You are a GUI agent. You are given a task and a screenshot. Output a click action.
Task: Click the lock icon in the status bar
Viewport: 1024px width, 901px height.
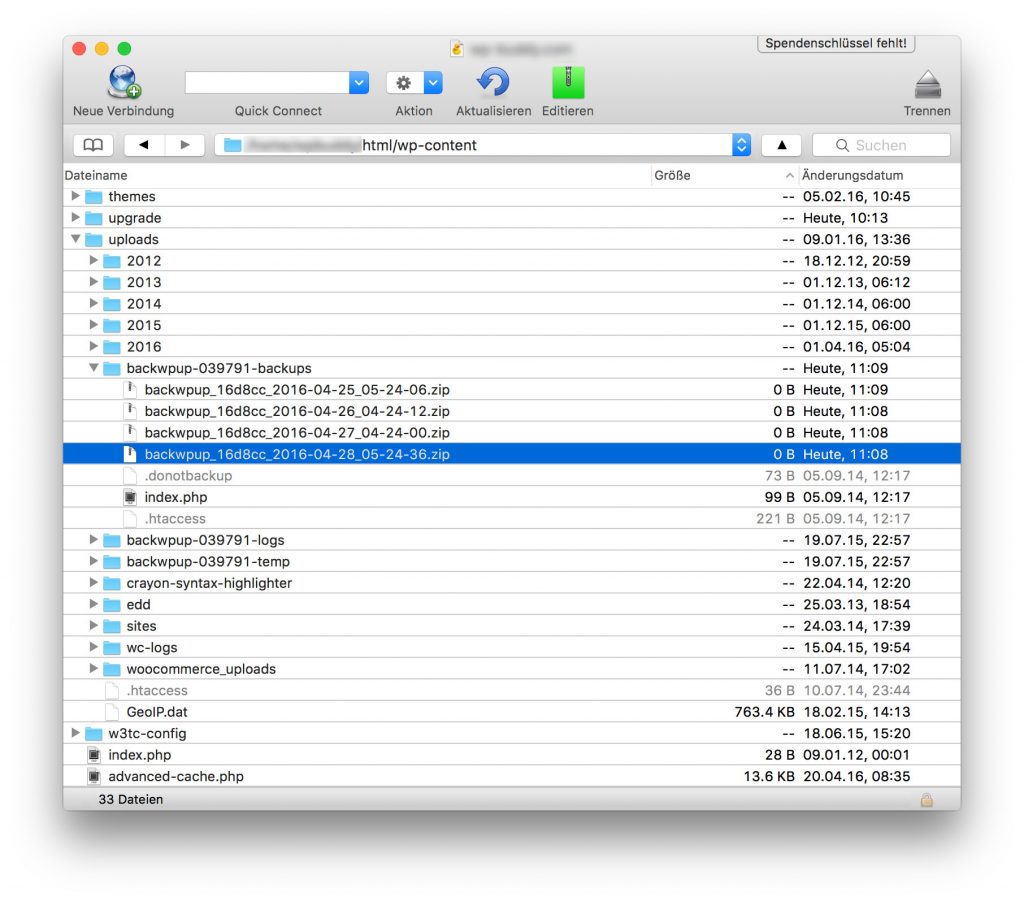(x=926, y=799)
